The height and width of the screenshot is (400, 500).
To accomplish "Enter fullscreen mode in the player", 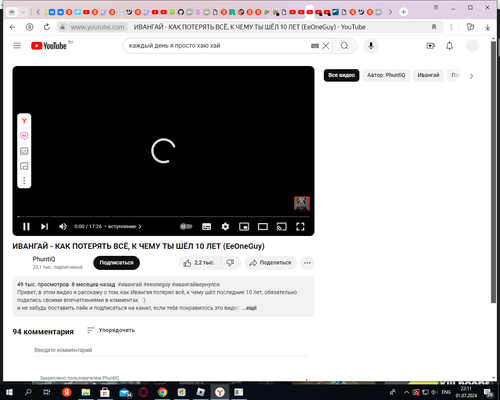I will click(300, 227).
